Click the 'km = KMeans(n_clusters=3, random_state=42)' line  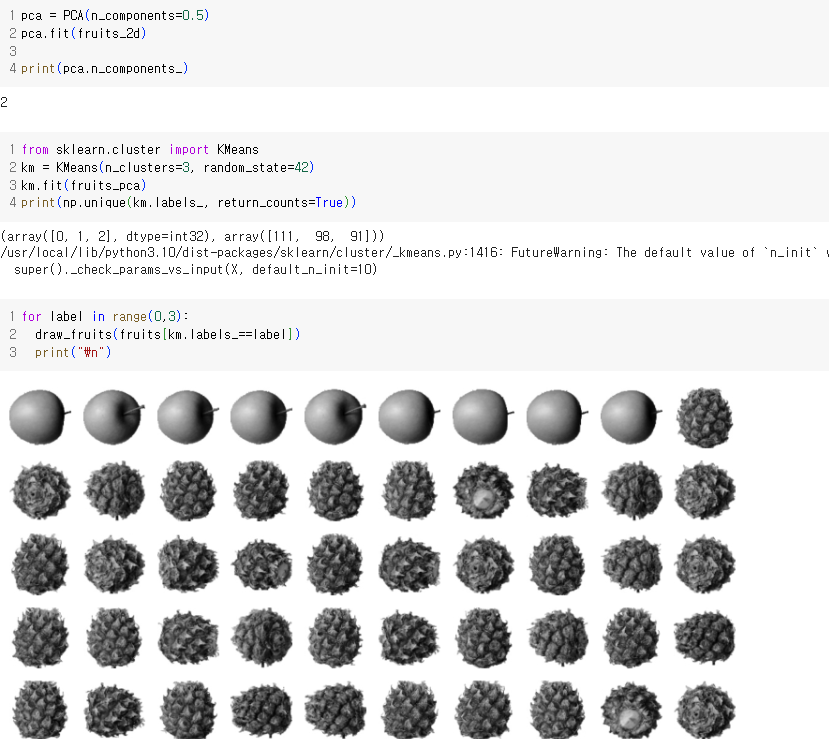point(168,168)
